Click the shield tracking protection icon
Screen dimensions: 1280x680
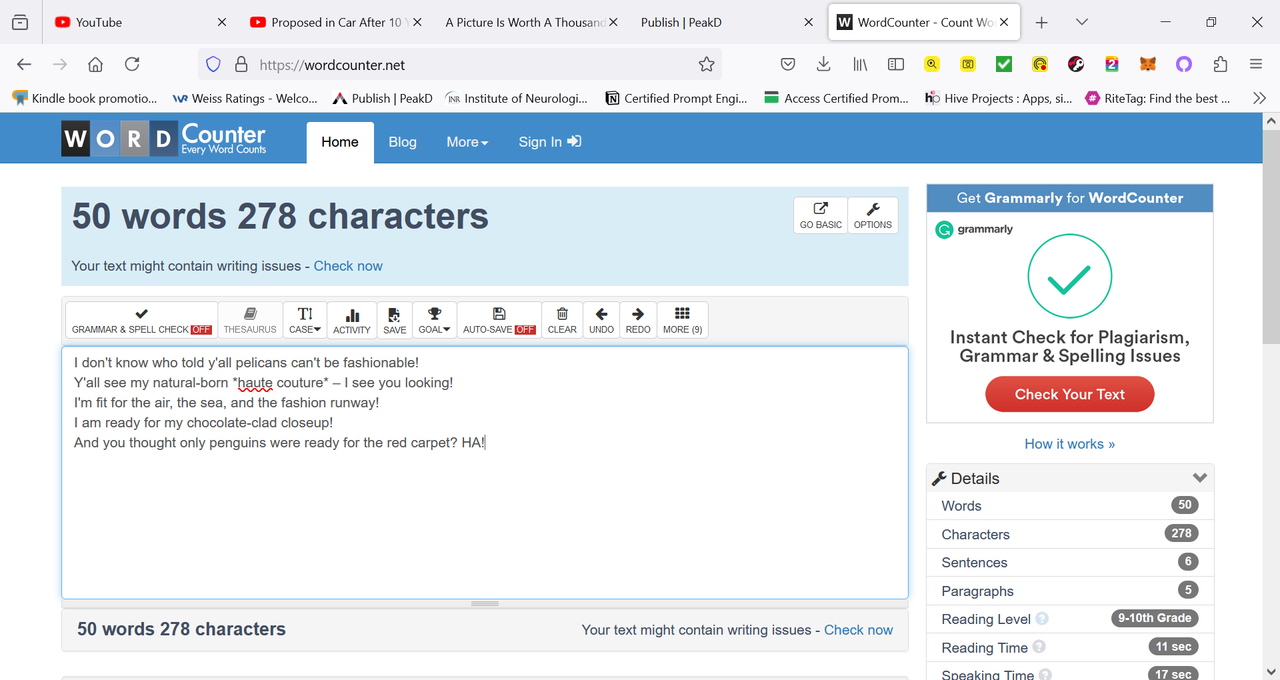213,64
